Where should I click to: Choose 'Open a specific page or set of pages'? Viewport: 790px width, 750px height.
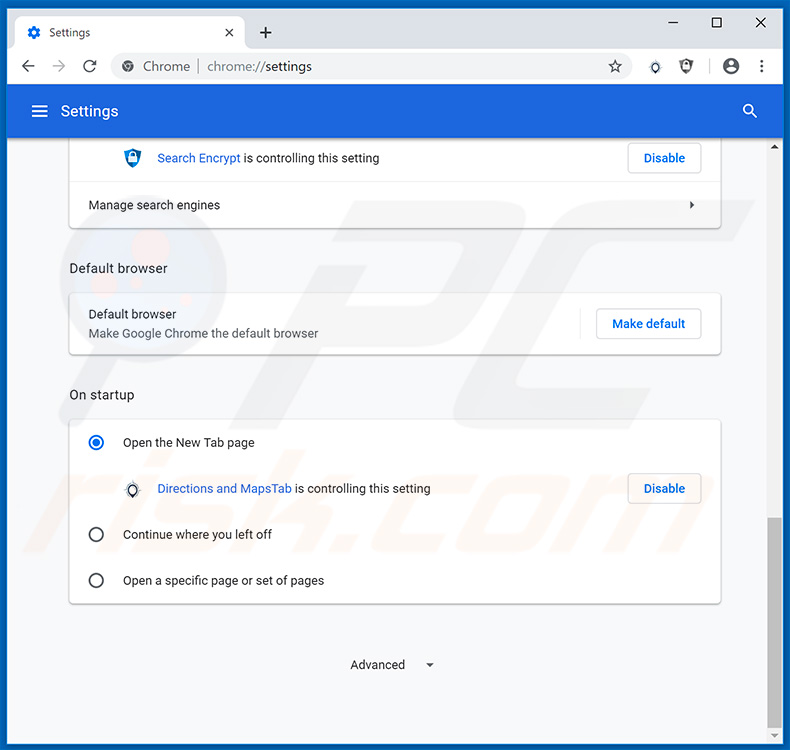pos(96,580)
